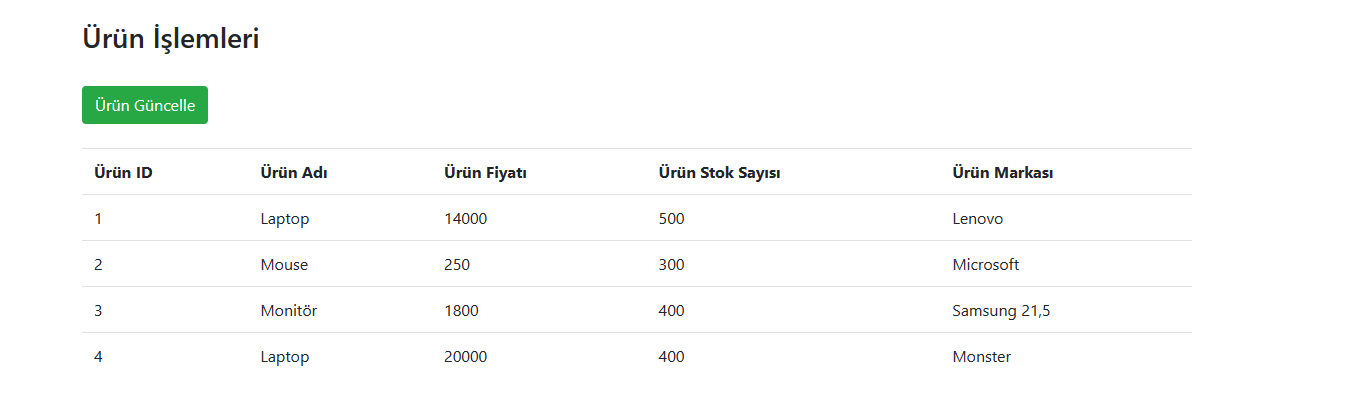This screenshot has height=405, width=1349.
Task: Click the Ürün Stok Sayısı header
Action: (719, 173)
